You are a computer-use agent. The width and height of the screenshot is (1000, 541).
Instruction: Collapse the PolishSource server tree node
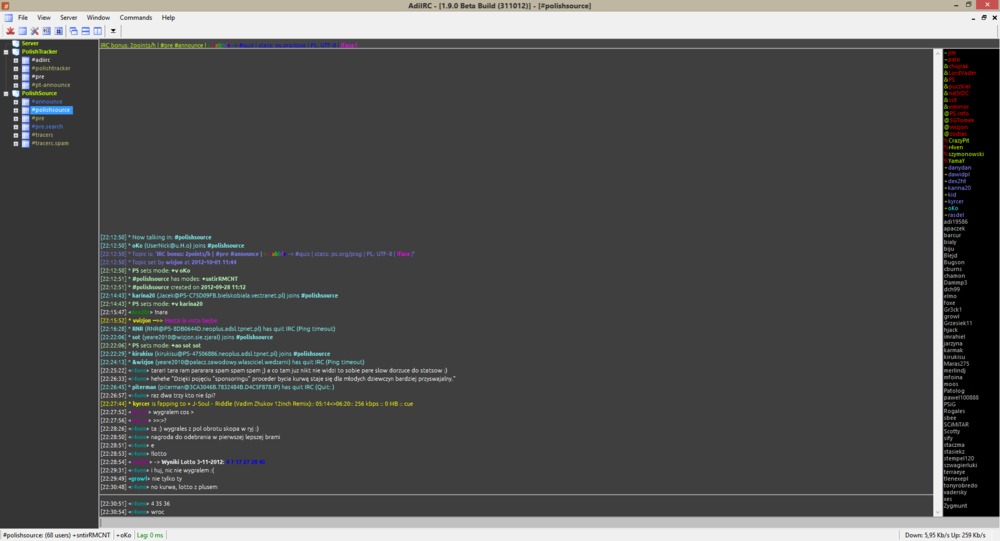5,93
